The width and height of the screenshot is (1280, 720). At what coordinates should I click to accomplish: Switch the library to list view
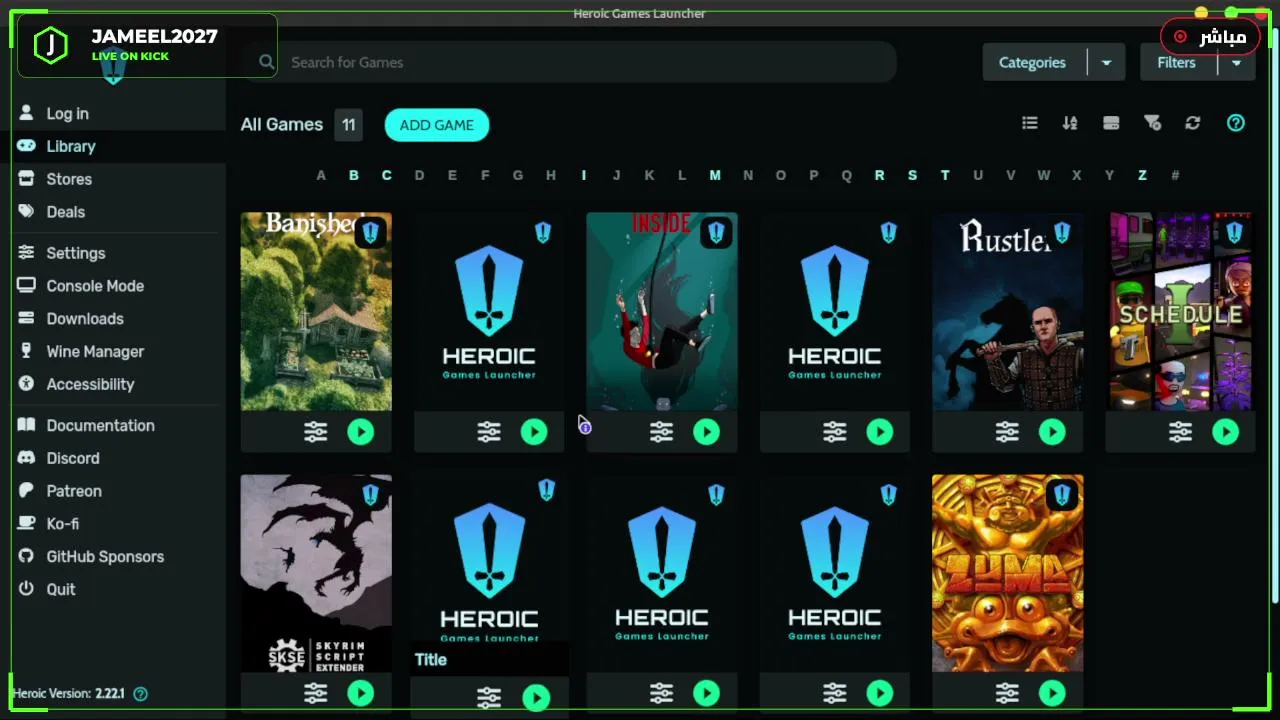point(1030,123)
